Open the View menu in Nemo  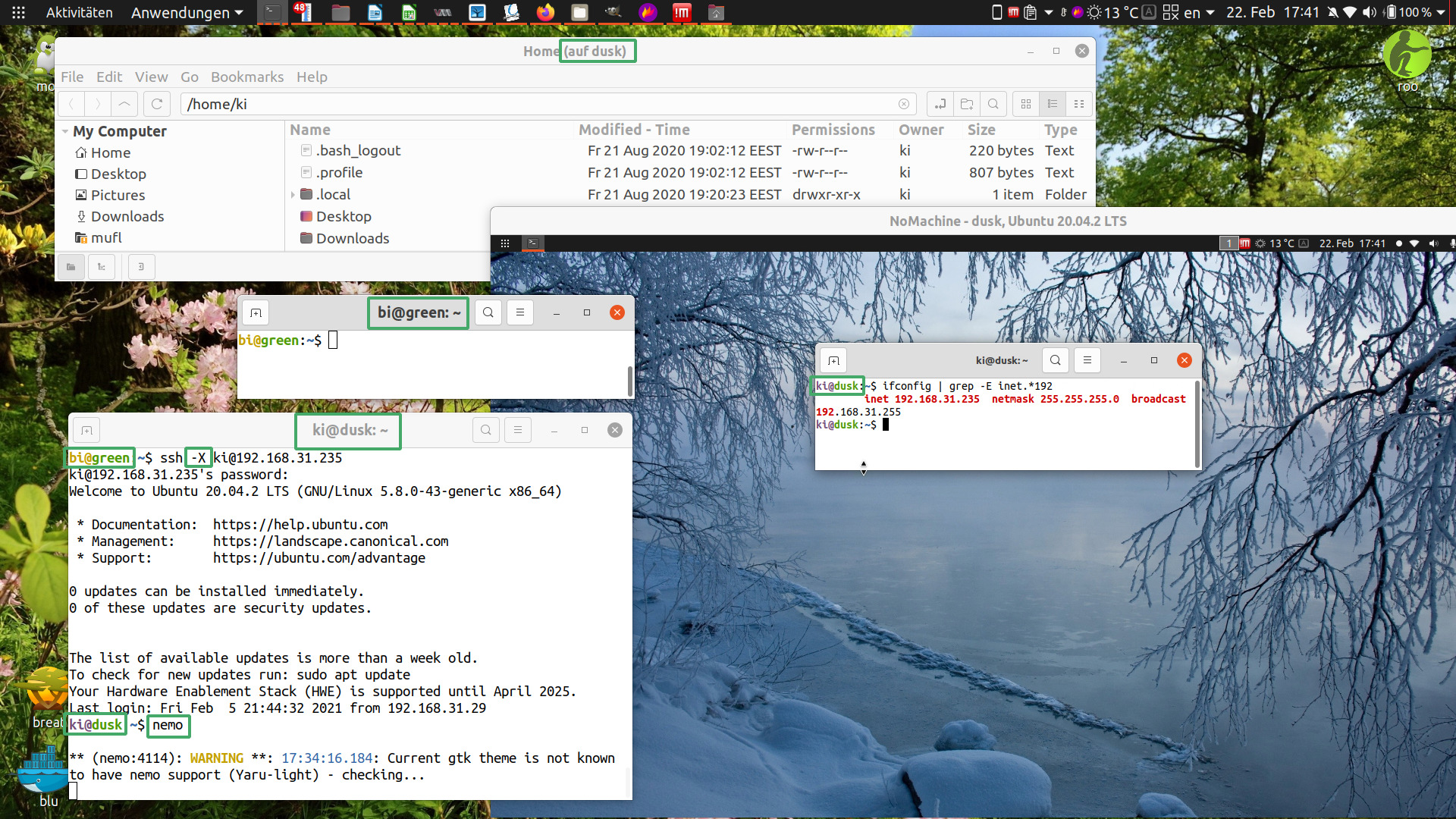point(151,77)
